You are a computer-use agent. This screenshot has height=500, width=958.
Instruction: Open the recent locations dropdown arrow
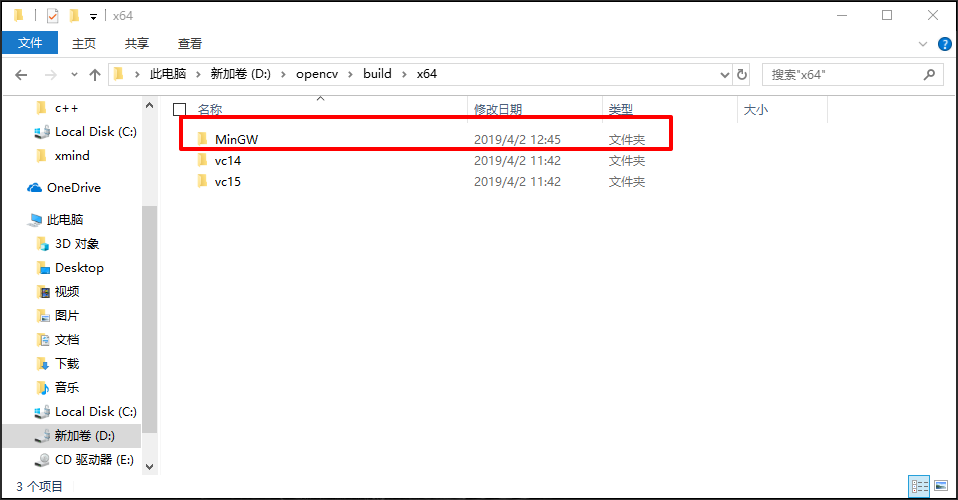point(74,75)
